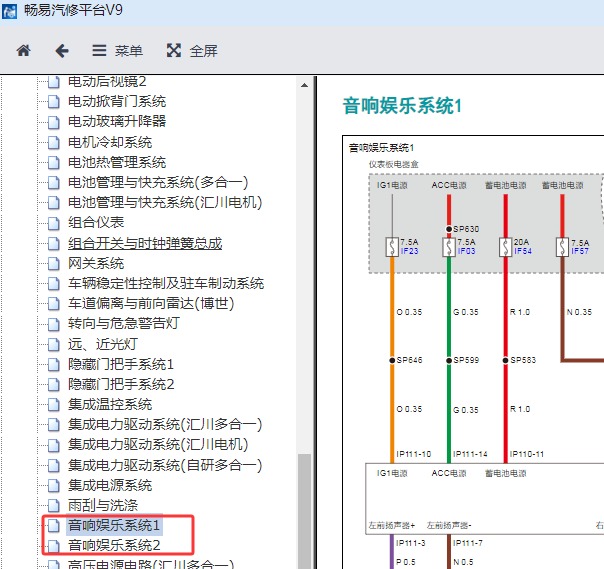604x569 pixels.
Task: Select 集成电源系统 entry
Action: coord(110,485)
